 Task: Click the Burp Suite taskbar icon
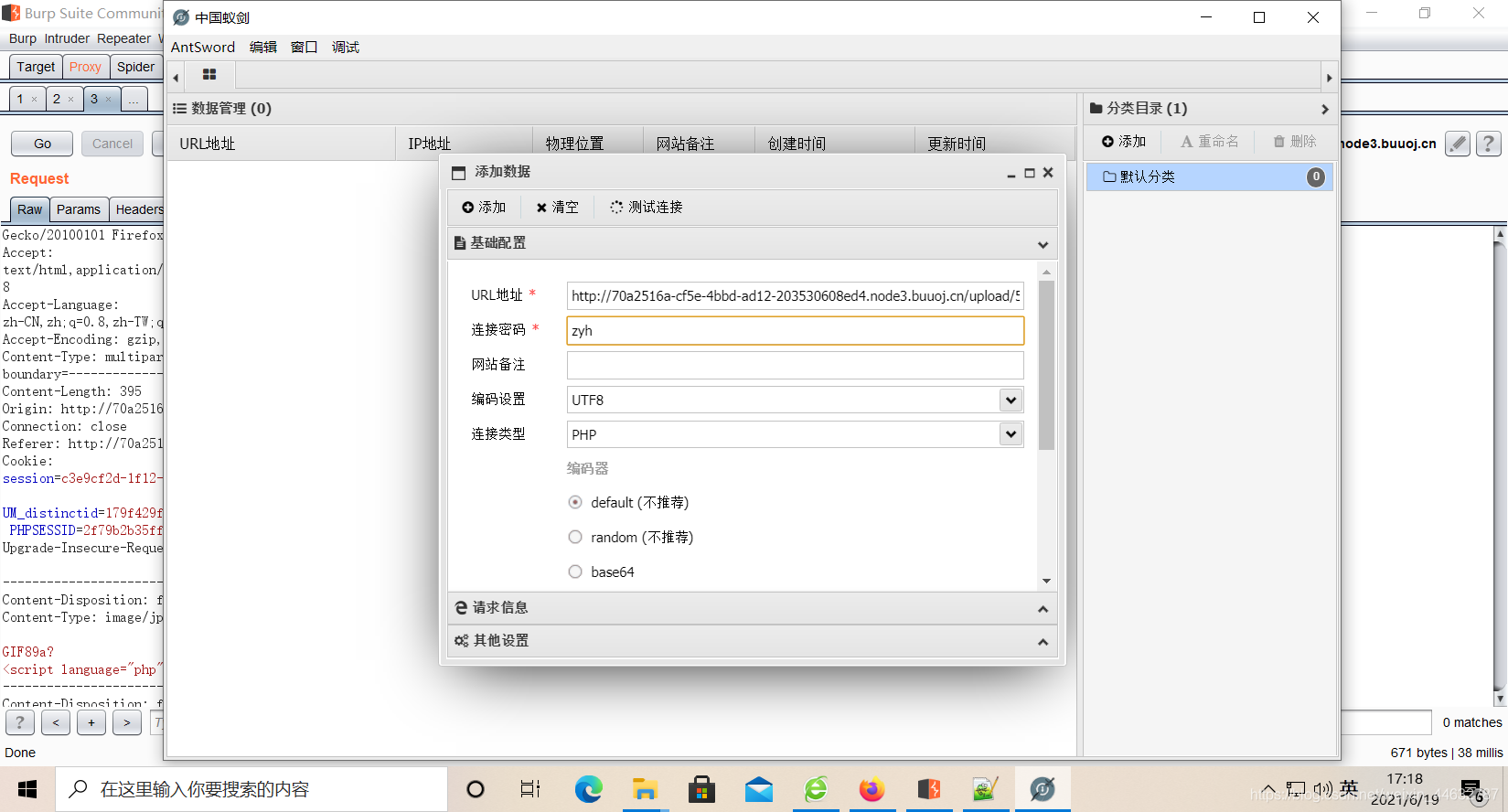coord(928,789)
